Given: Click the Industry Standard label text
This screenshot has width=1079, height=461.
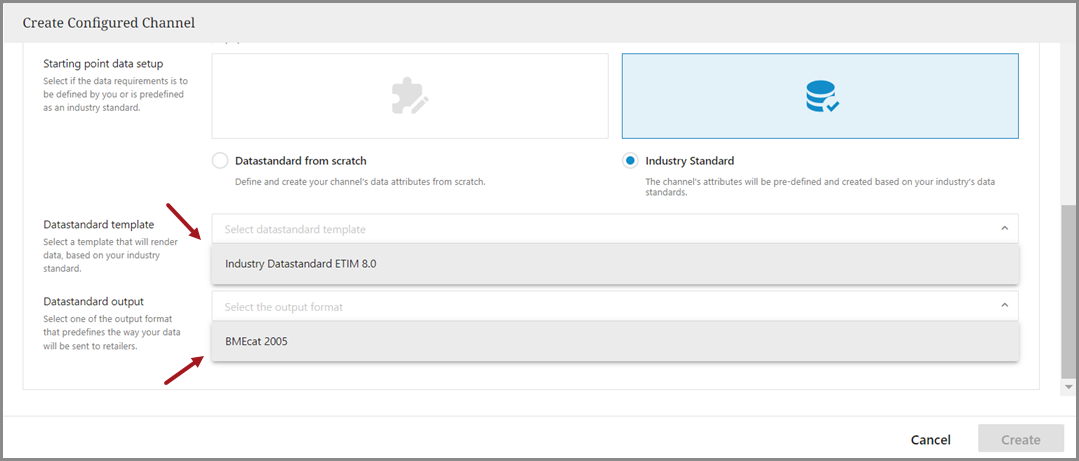Looking at the screenshot, I should pos(689,161).
